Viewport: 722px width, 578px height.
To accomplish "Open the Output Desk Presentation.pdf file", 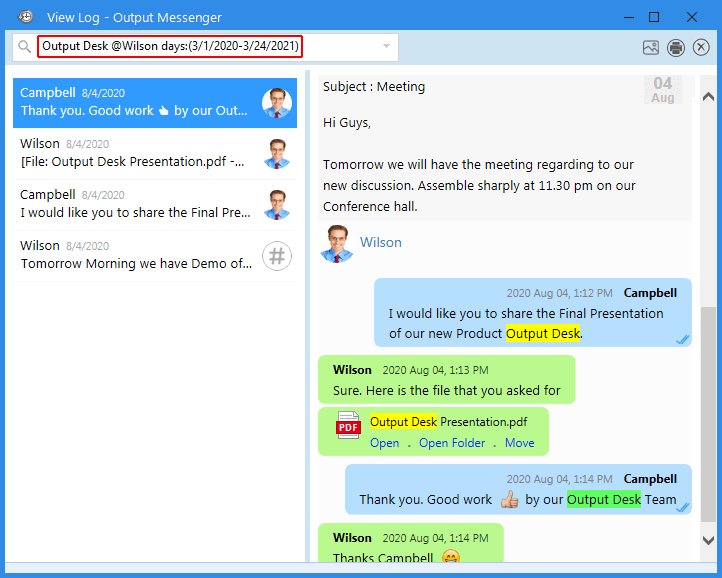I will coord(384,443).
